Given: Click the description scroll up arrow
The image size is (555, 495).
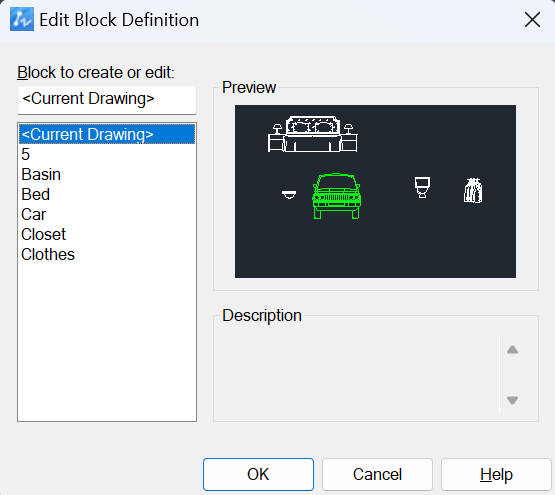Looking at the screenshot, I should (x=512, y=350).
